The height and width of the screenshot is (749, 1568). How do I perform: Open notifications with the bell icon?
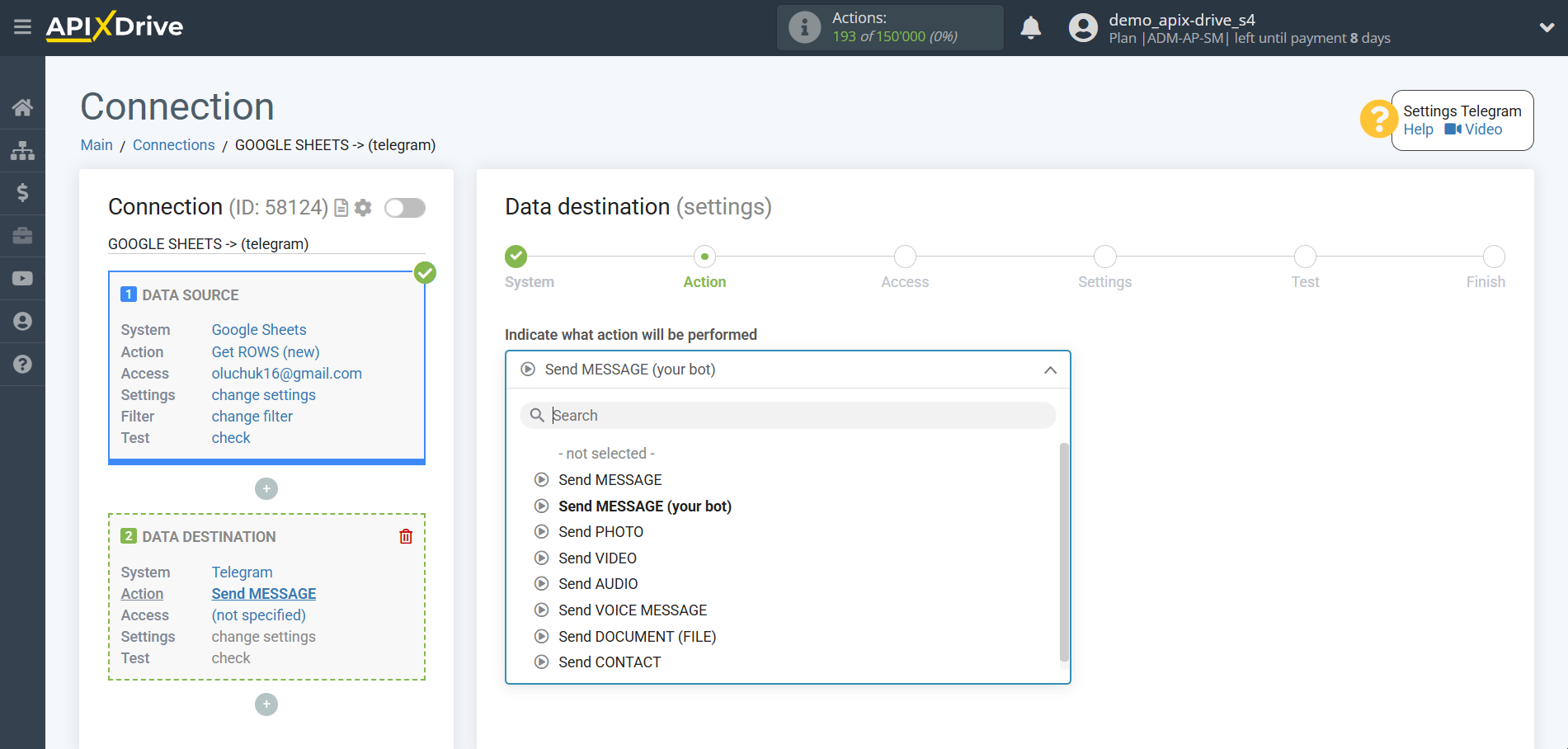point(1030,27)
